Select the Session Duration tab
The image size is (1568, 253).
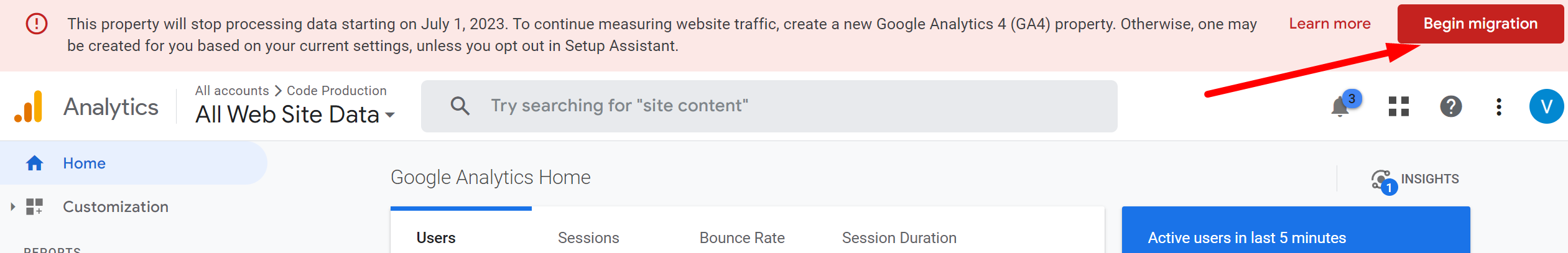[899, 238]
